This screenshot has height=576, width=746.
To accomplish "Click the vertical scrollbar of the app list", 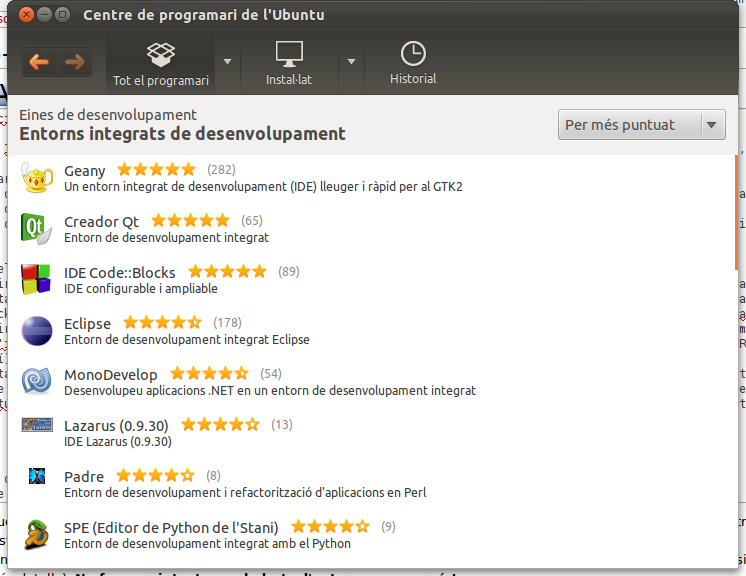I will click(735, 190).
